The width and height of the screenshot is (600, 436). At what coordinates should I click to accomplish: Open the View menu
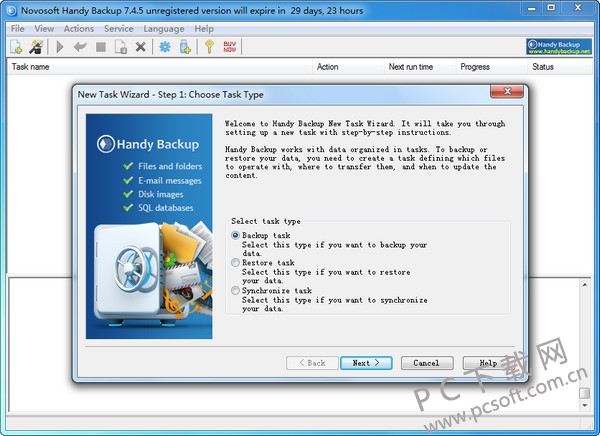[44, 29]
